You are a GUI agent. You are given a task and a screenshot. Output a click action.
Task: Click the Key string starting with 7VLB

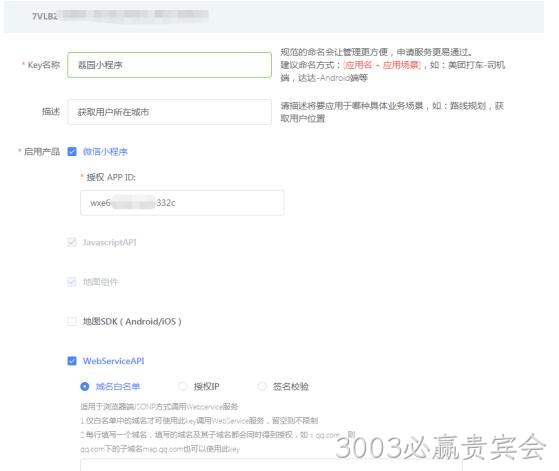coord(120,16)
